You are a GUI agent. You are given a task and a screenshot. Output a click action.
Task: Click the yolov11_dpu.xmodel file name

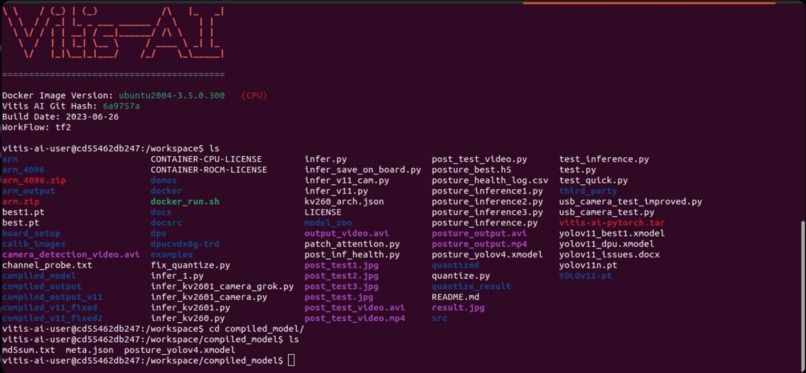pos(607,244)
